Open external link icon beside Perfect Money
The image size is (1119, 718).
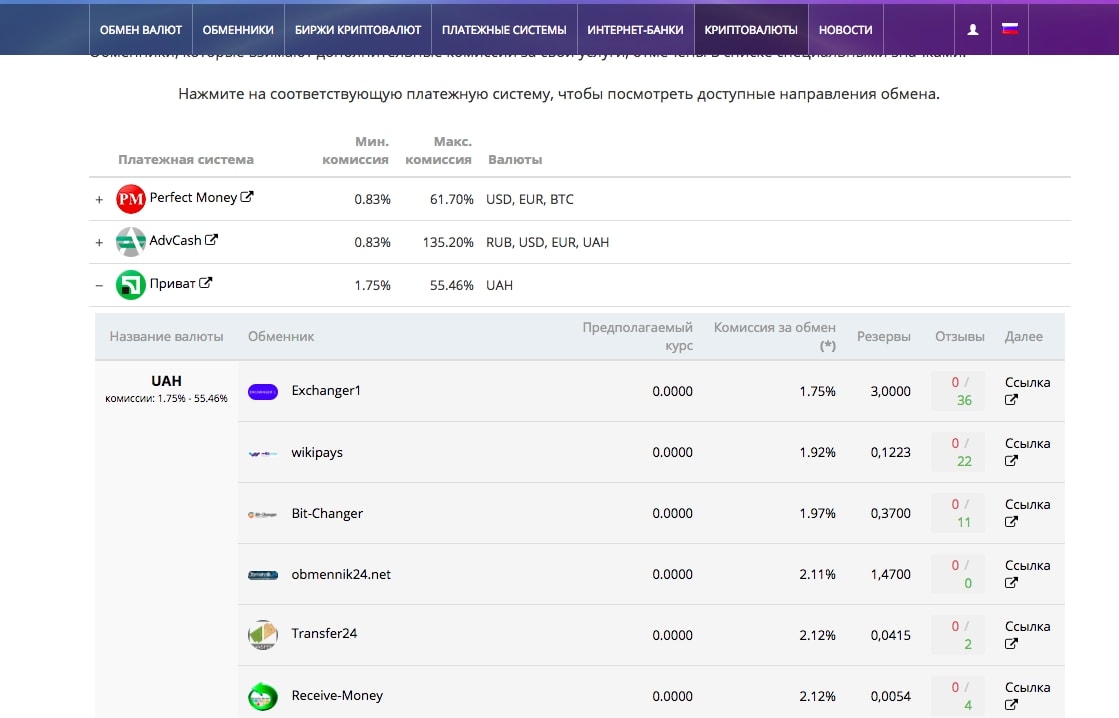247,197
